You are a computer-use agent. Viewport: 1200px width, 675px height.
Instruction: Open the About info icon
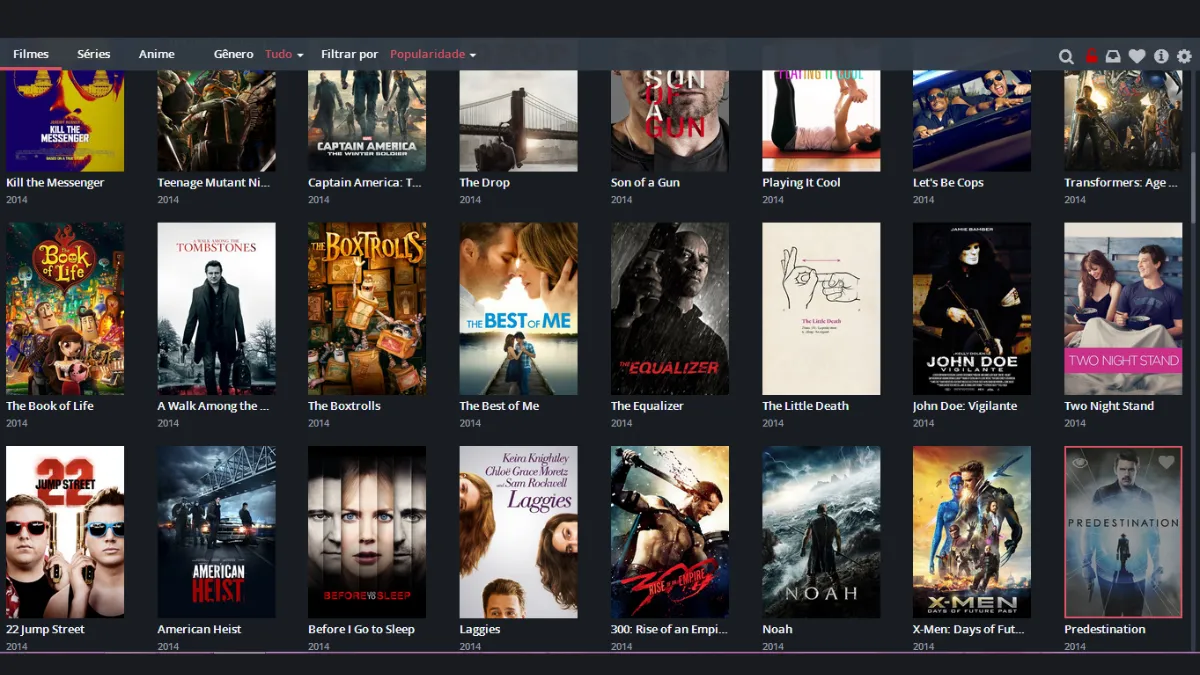pos(1161,57)
